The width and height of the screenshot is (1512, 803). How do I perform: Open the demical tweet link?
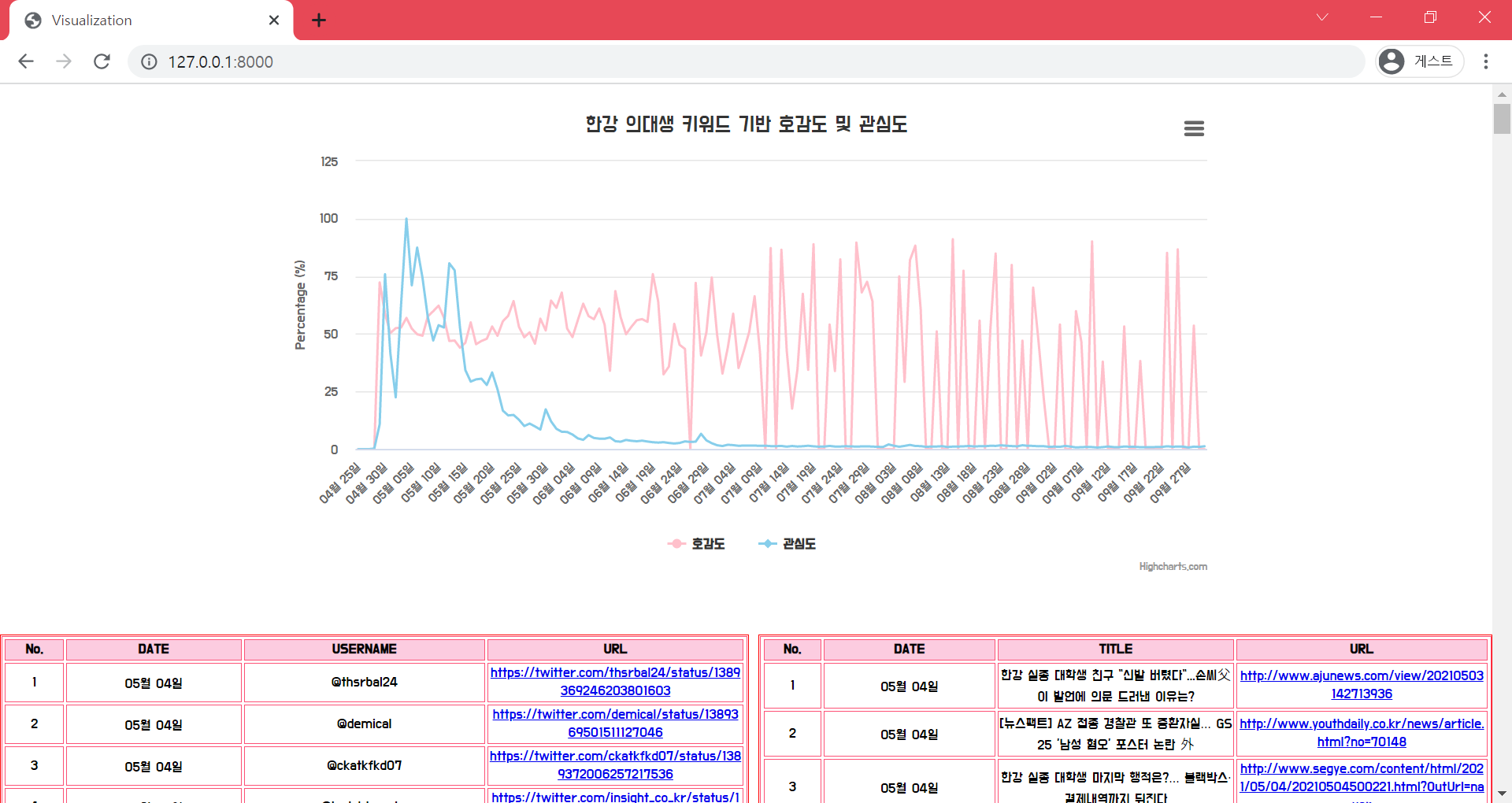tap(614, 723)
